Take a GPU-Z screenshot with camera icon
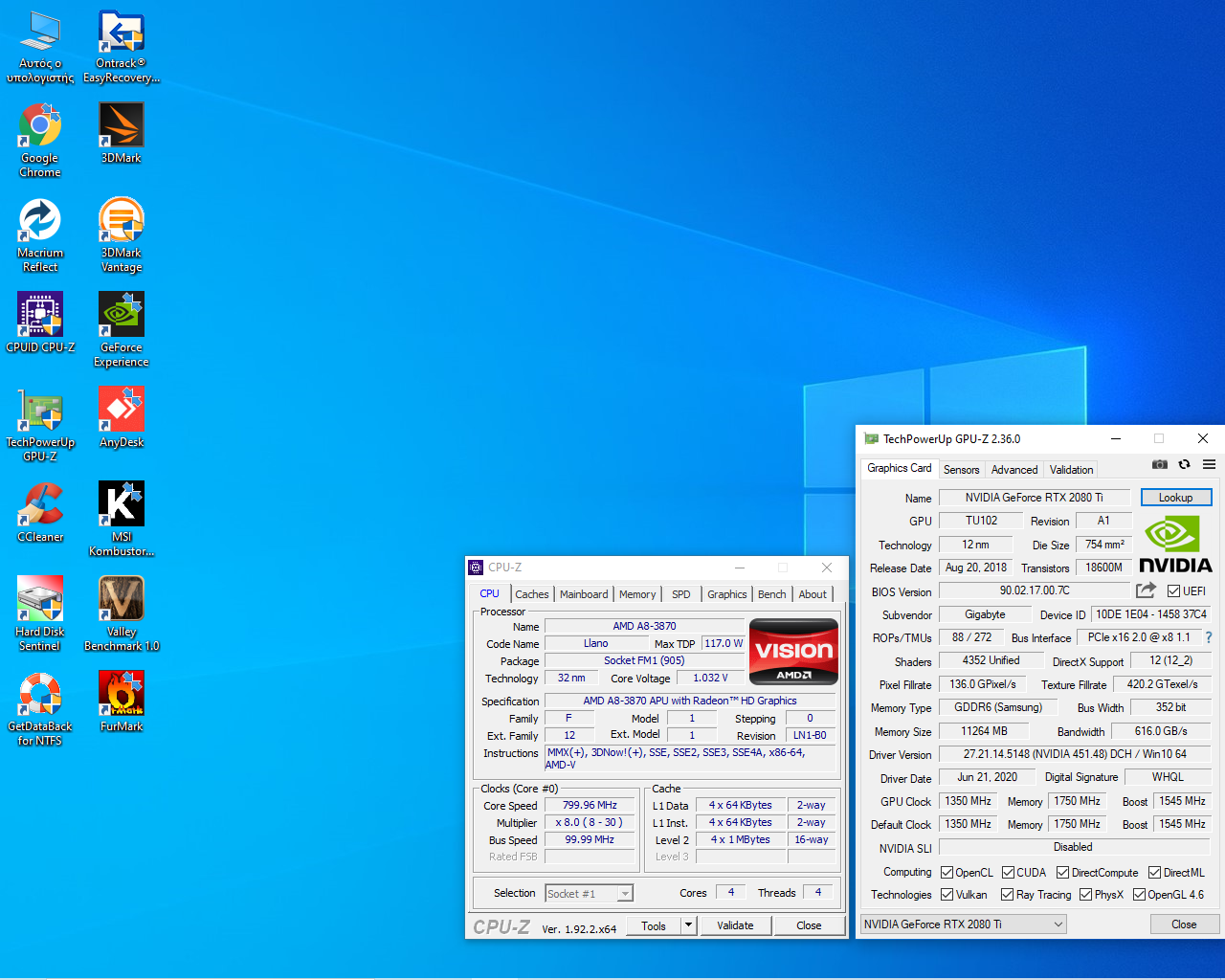 (x=1160, y=464)
